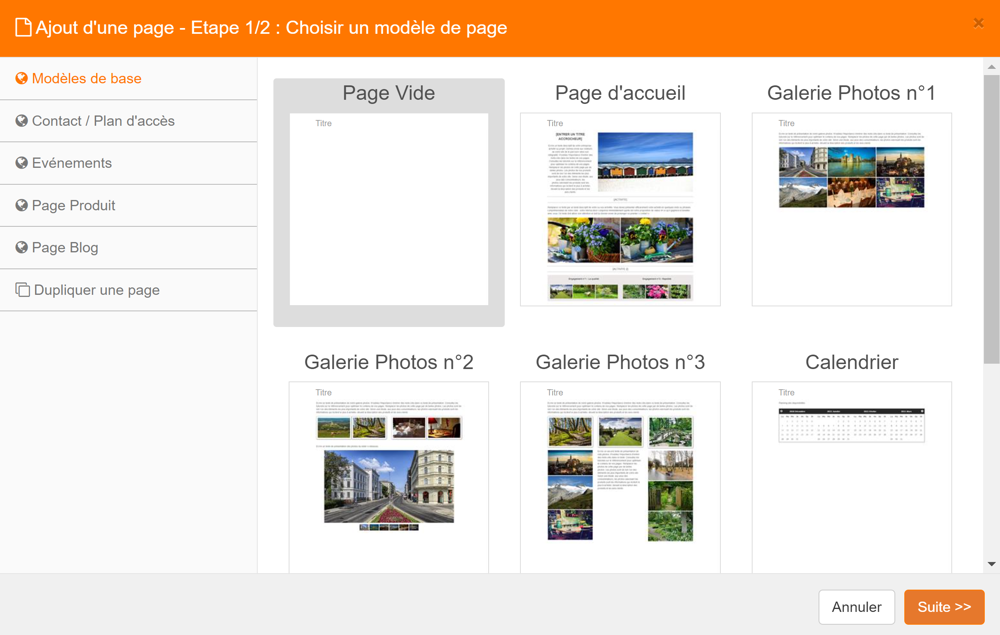
Task: Choose the Calendrier template thumbnail
Action: click(851, 476)
